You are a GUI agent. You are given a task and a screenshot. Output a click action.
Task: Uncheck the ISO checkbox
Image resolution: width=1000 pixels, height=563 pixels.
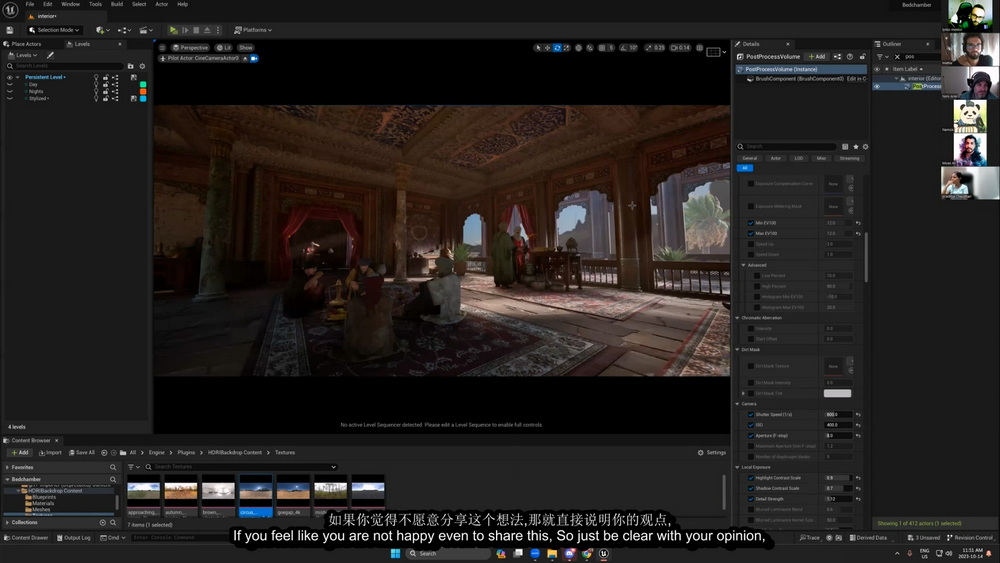(751, 425)
